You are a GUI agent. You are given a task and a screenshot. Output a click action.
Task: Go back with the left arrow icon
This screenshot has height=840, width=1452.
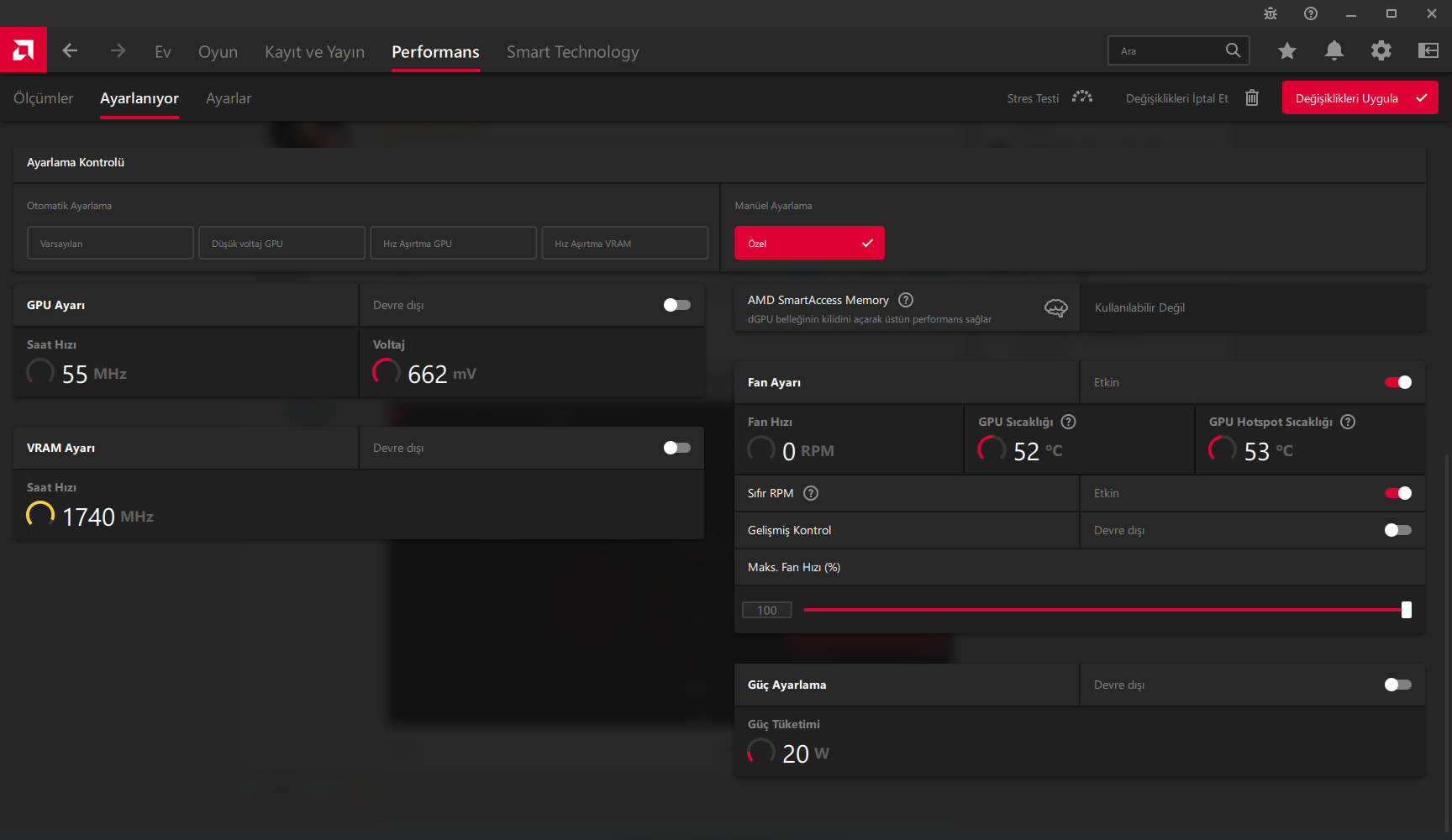click(70, 50)
